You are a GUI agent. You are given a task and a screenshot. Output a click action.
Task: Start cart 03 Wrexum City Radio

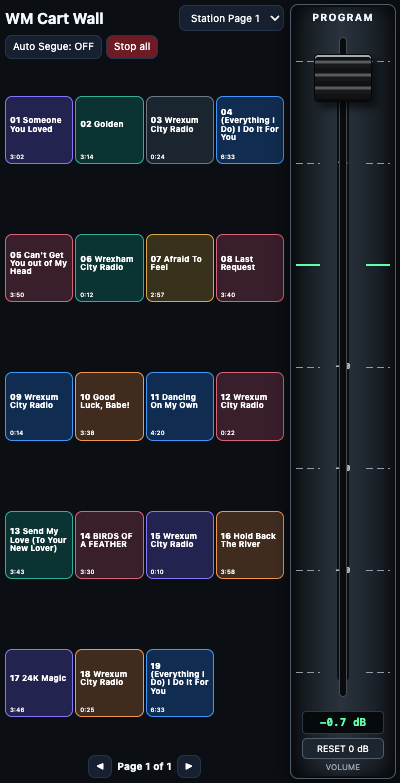180,130
